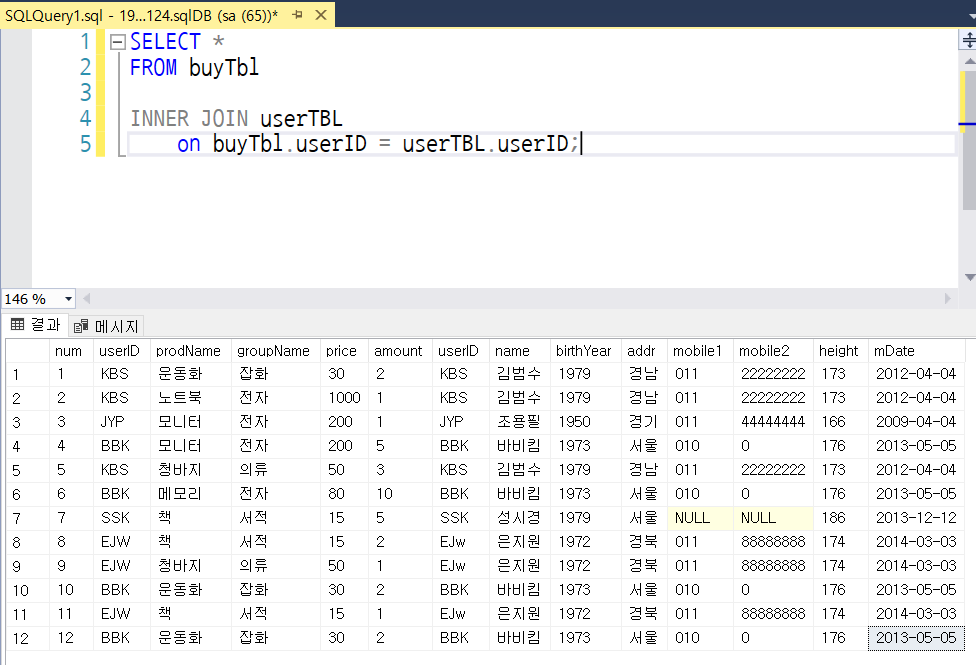
Task: Click the 44444444 mobile2 cell
Action: click(773, 422)
